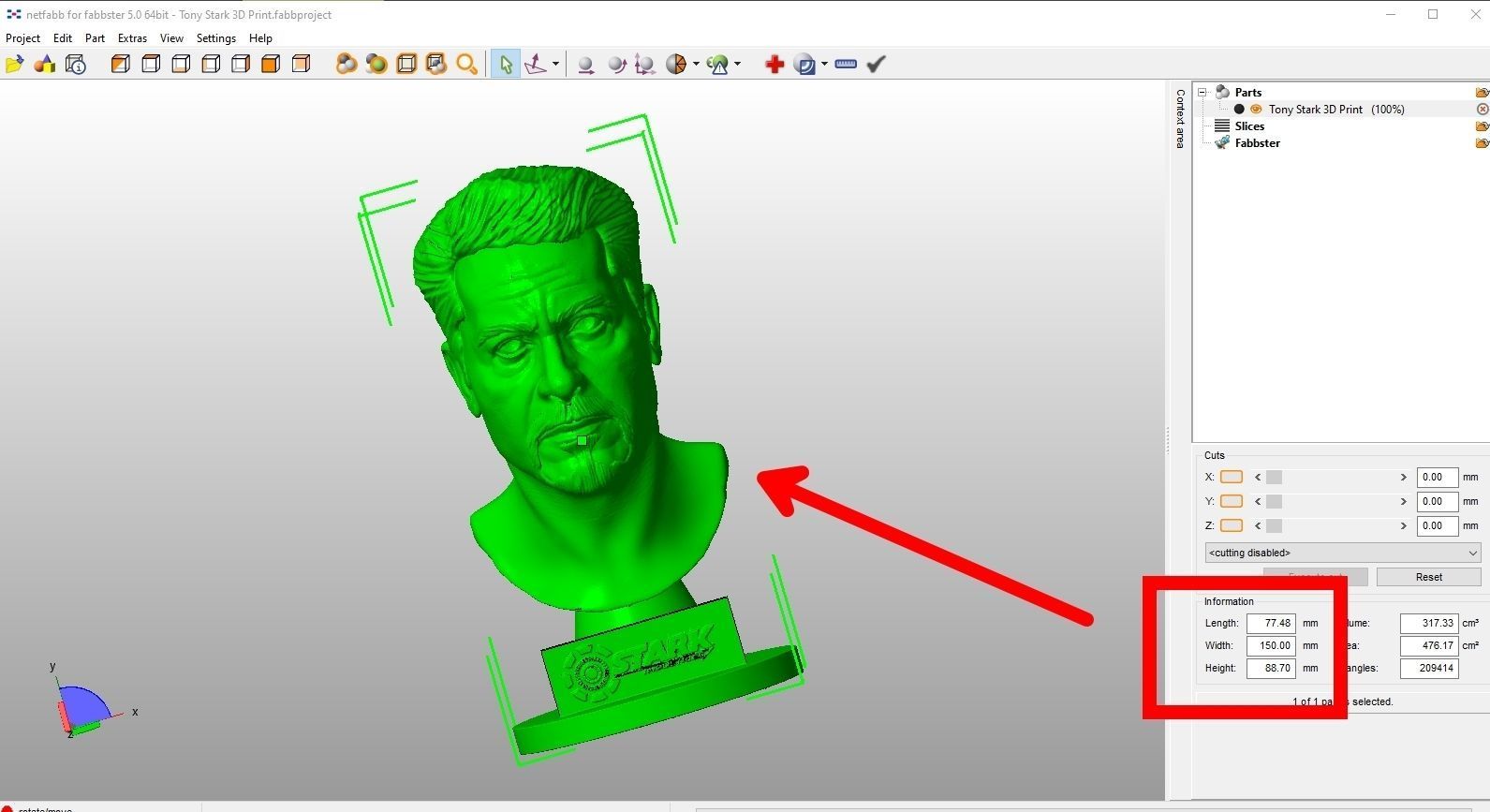
Task: Click the X cut slider handle
Action: click(1274, 478)
